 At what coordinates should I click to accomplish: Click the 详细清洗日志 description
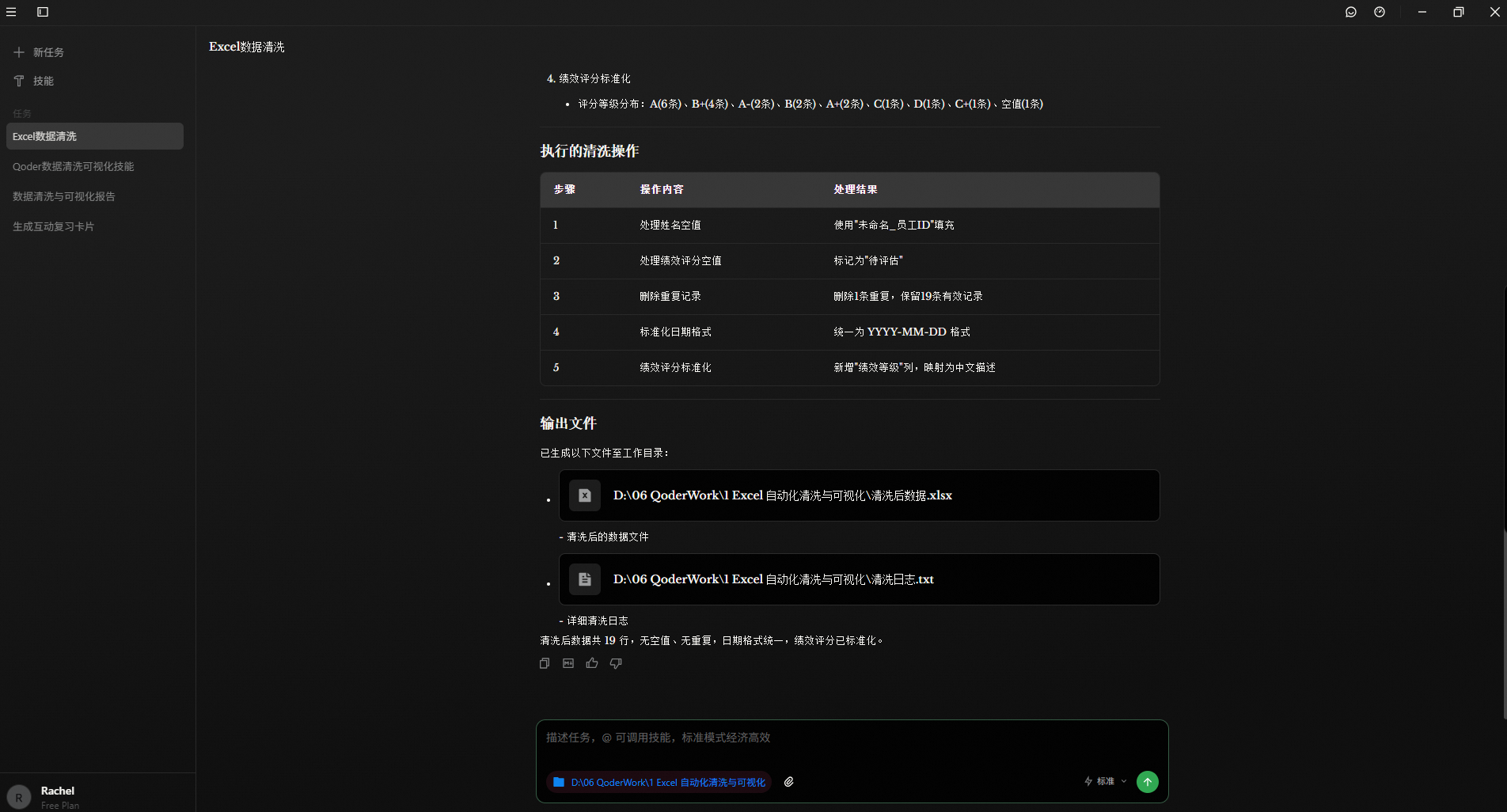594,621
